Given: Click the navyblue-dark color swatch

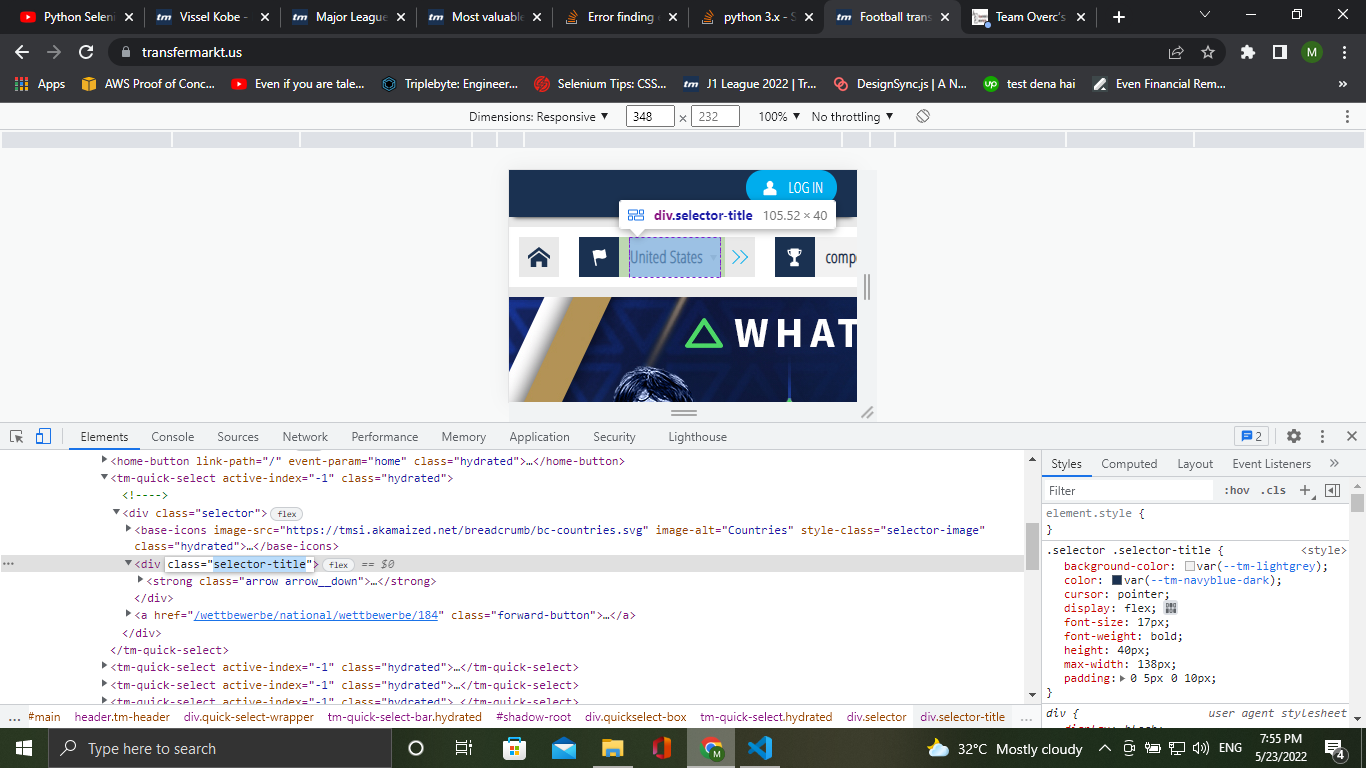Looking at the screenshot, I should coord(1117,580).
